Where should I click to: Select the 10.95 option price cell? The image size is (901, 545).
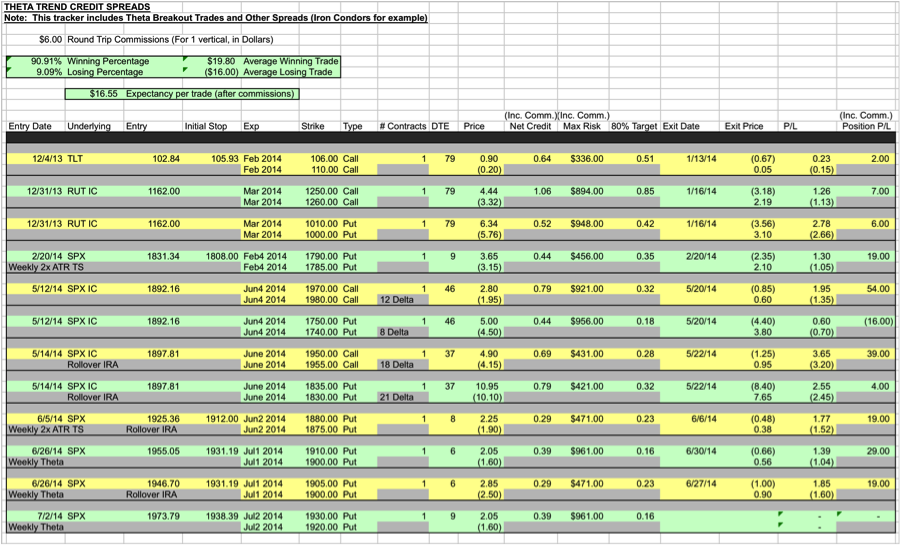(486, 386)
